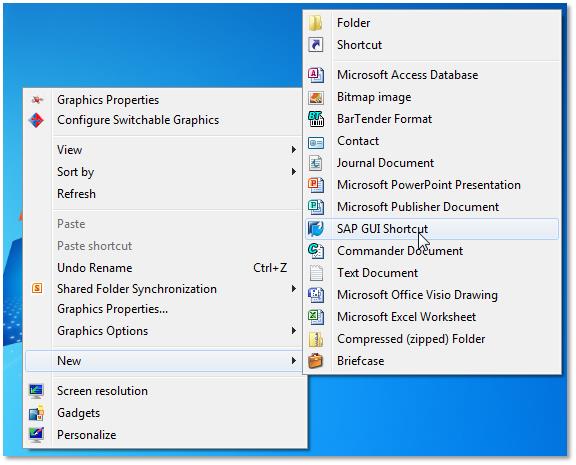Expand the New submenu arrow
The width and height of the screenshot is (576, 465).
coord(294,361)
